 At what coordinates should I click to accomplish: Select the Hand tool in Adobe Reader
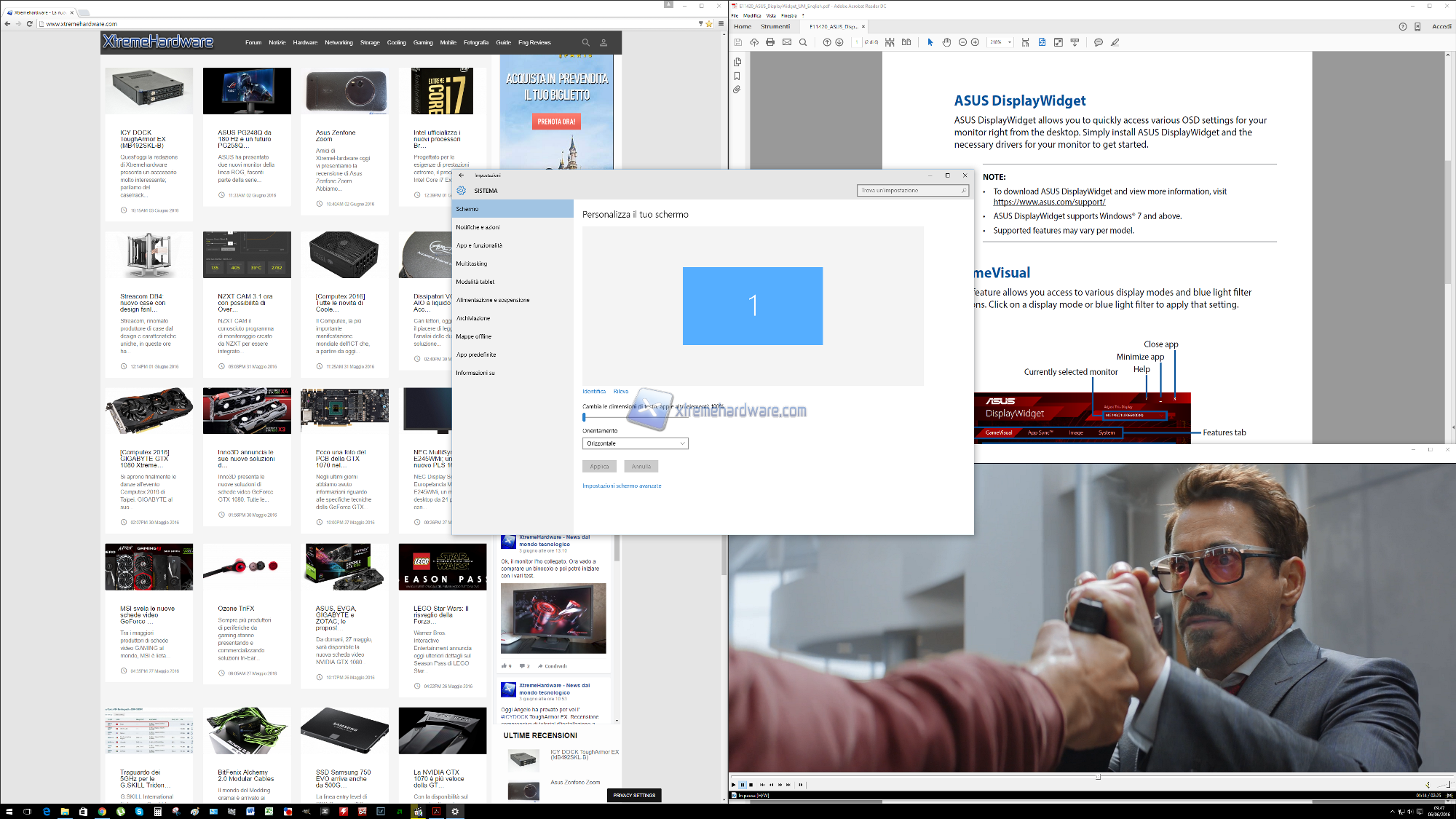pos(946,42)
